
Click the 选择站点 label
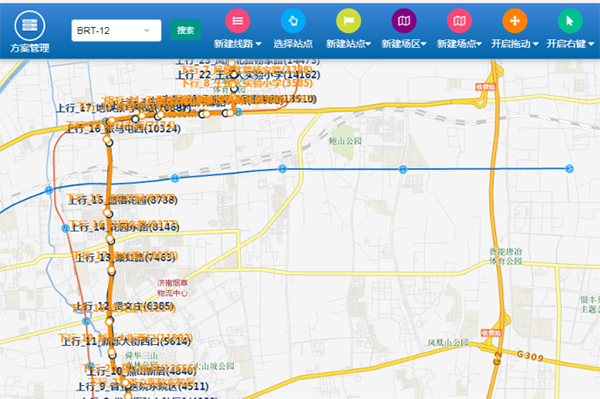(293, 44)
